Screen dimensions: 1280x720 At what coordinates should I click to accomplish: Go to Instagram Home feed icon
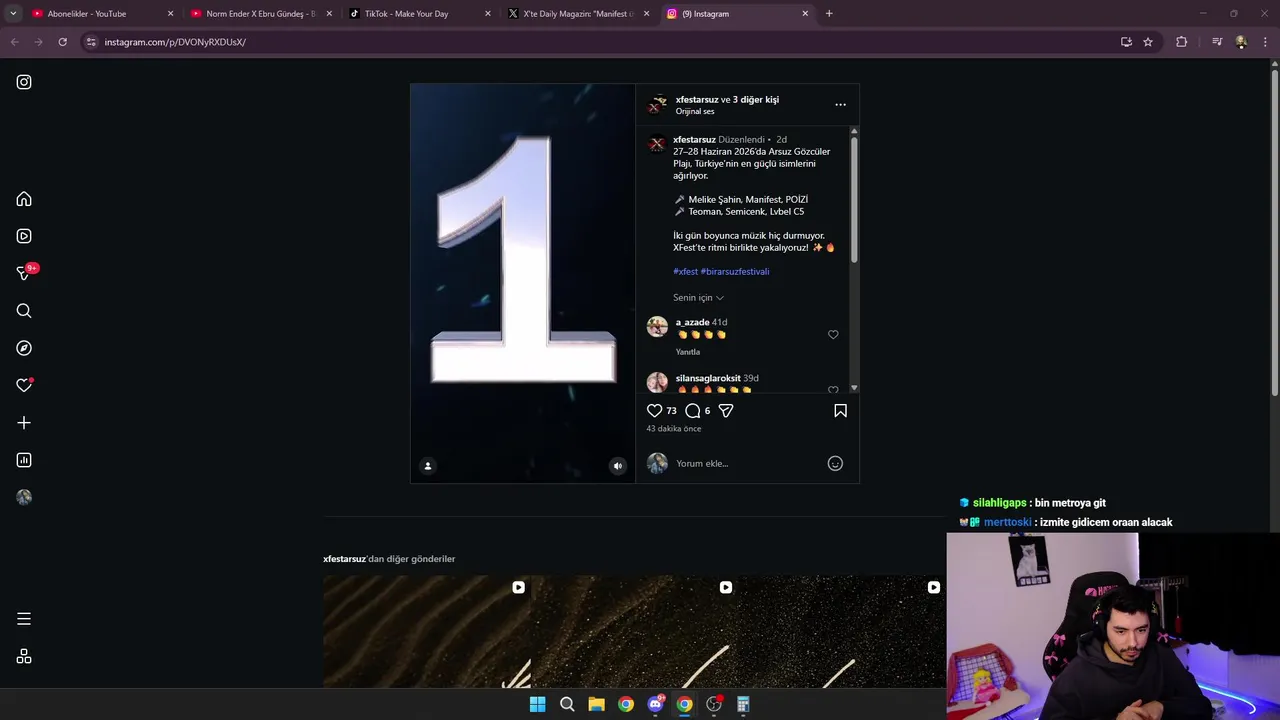[x=24, y=199]
